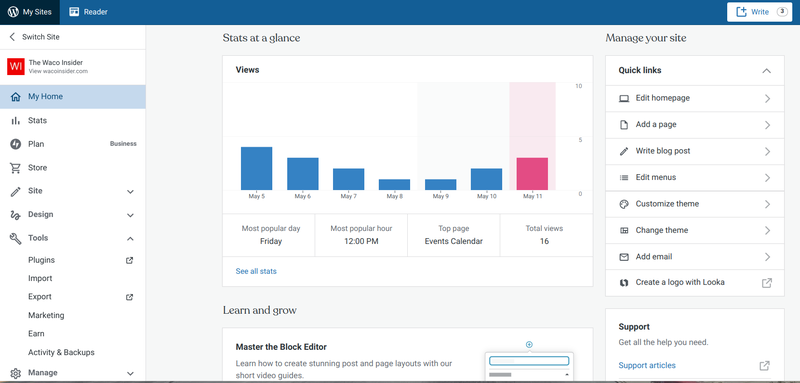Screen dimensions: 800x383
Task: Click Switch Site link
Action: click(41, 37)
